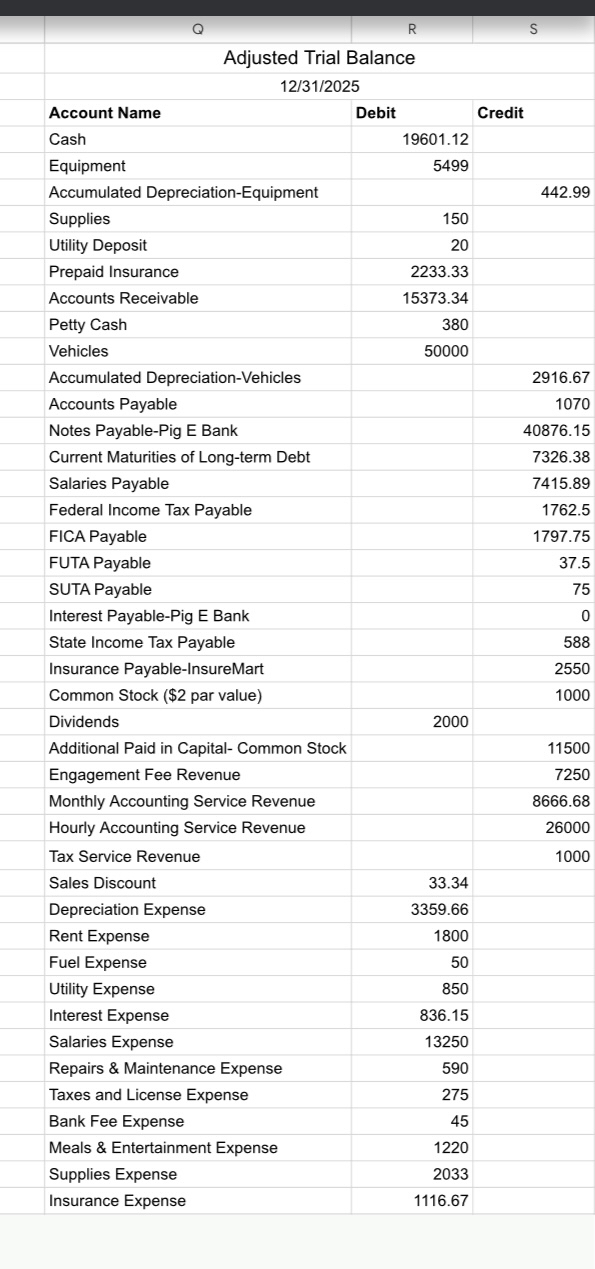Image resolution: width=595 pixels, height=1269 pixels.
Task: Click the Account Name header cell
Action: [x=198, y=113]
